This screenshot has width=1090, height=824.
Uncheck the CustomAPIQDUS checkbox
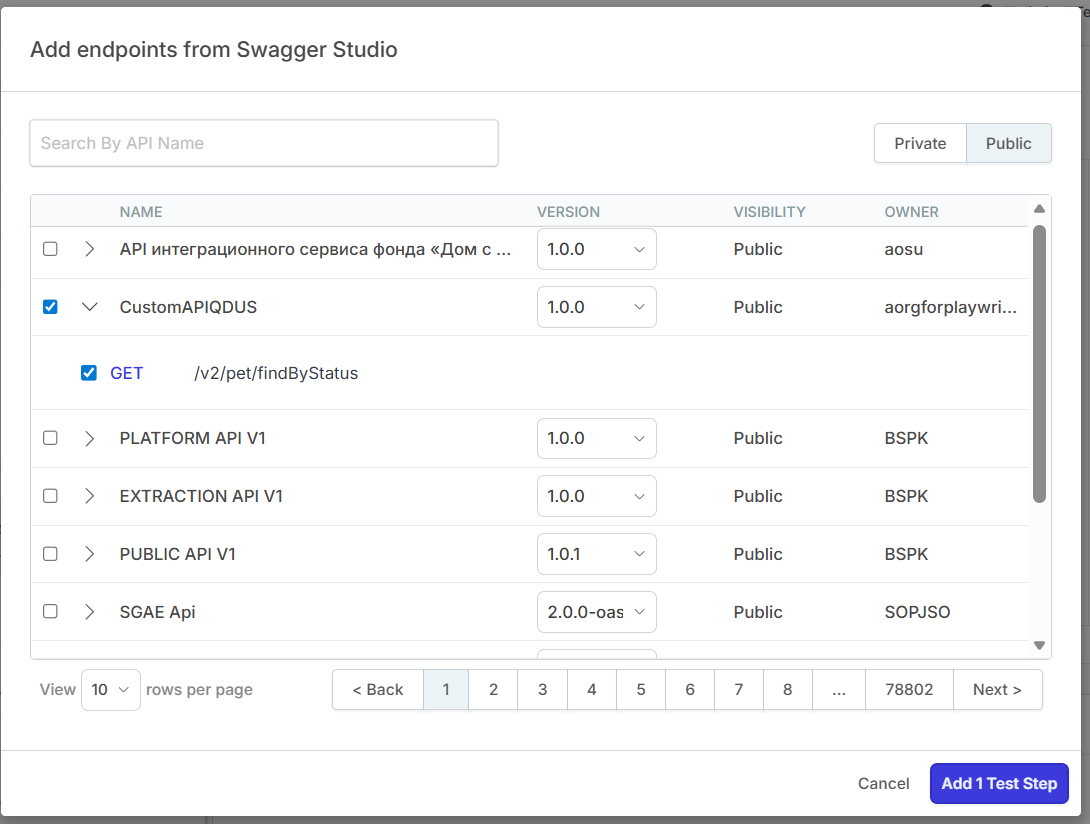(x=50, y=307)
